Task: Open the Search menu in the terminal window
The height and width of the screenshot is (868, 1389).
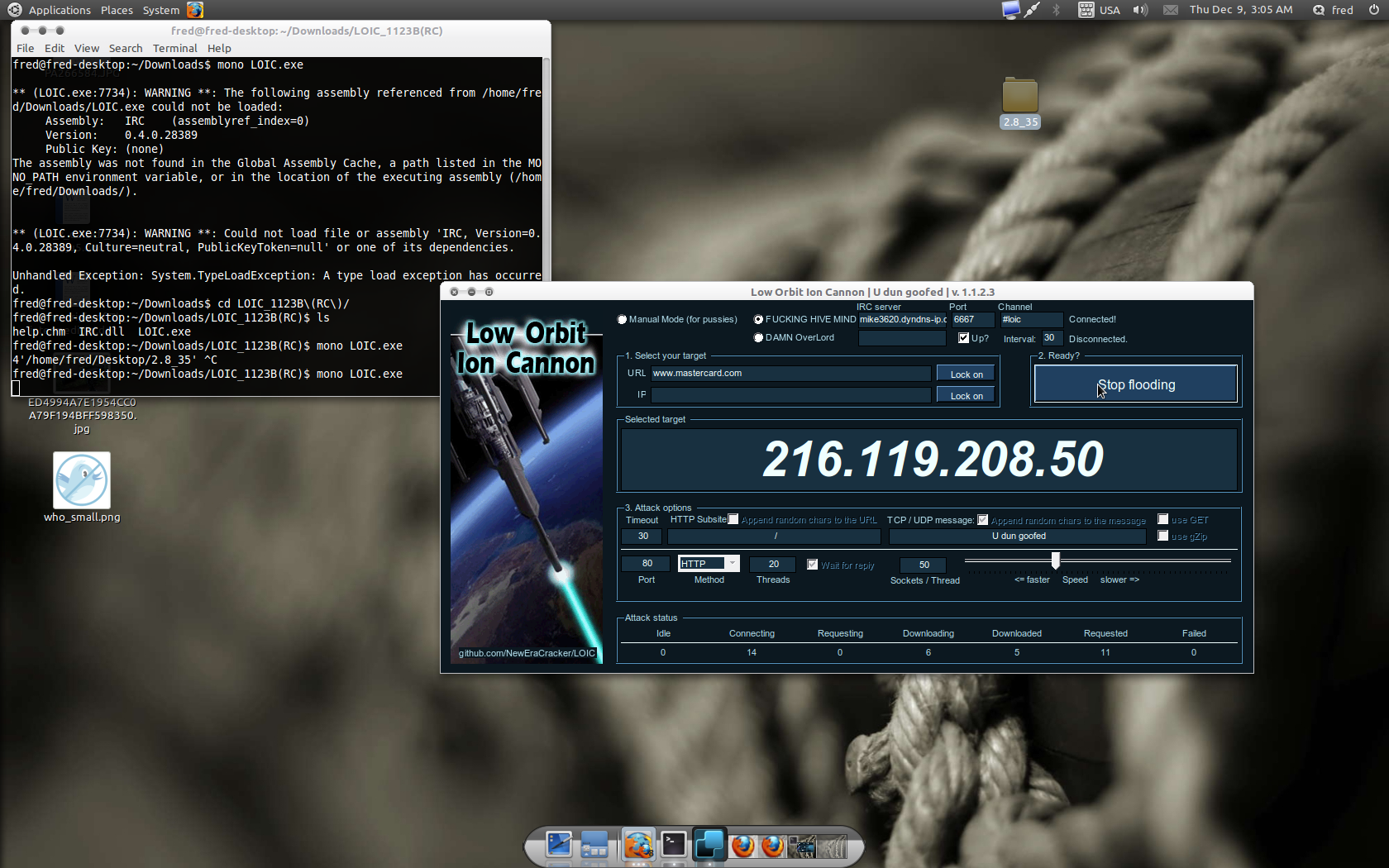Action: coord(126,48)
